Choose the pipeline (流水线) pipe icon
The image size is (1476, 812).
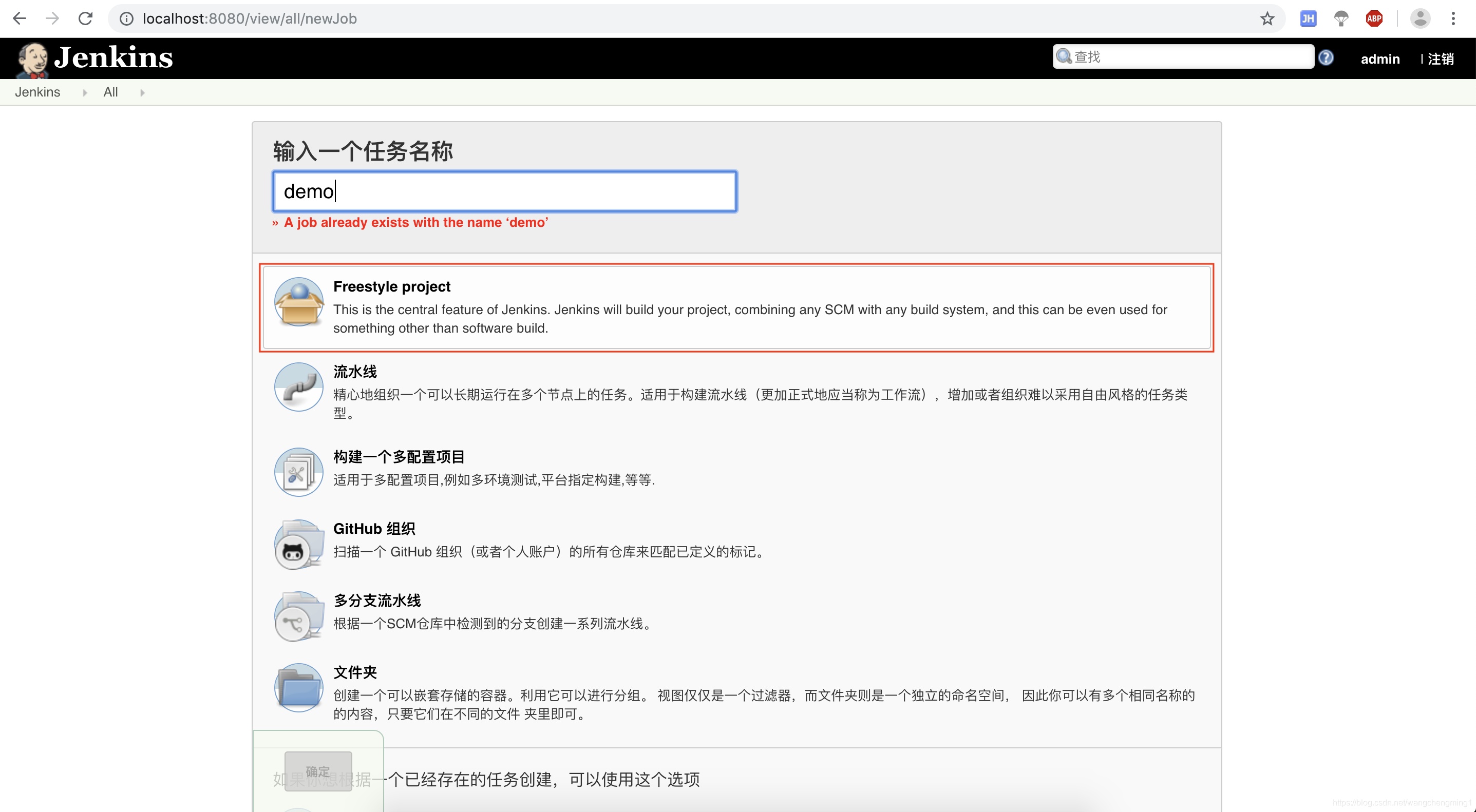coord(298,387)
